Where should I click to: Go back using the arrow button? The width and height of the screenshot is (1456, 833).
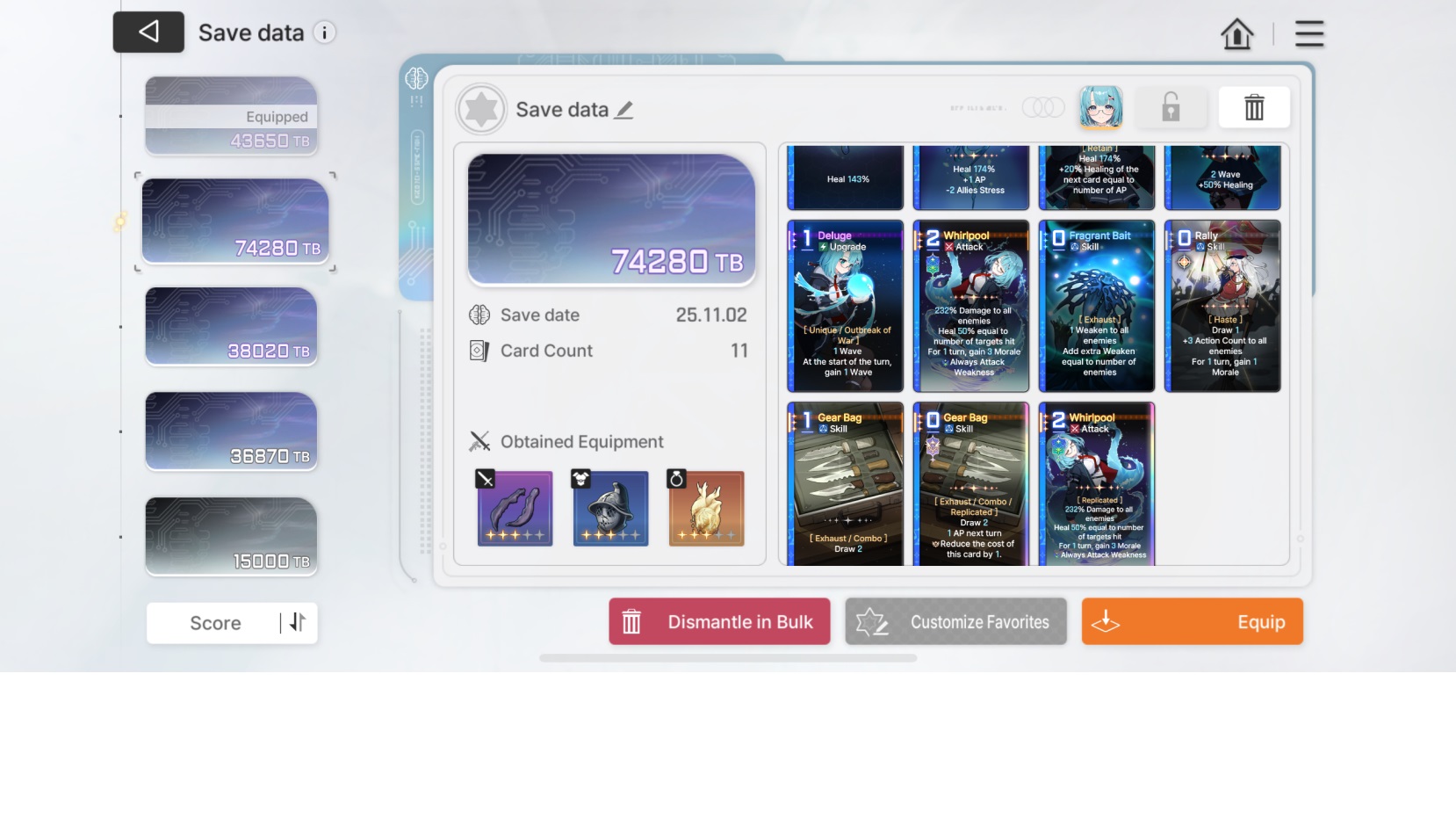tap(148, 33)
